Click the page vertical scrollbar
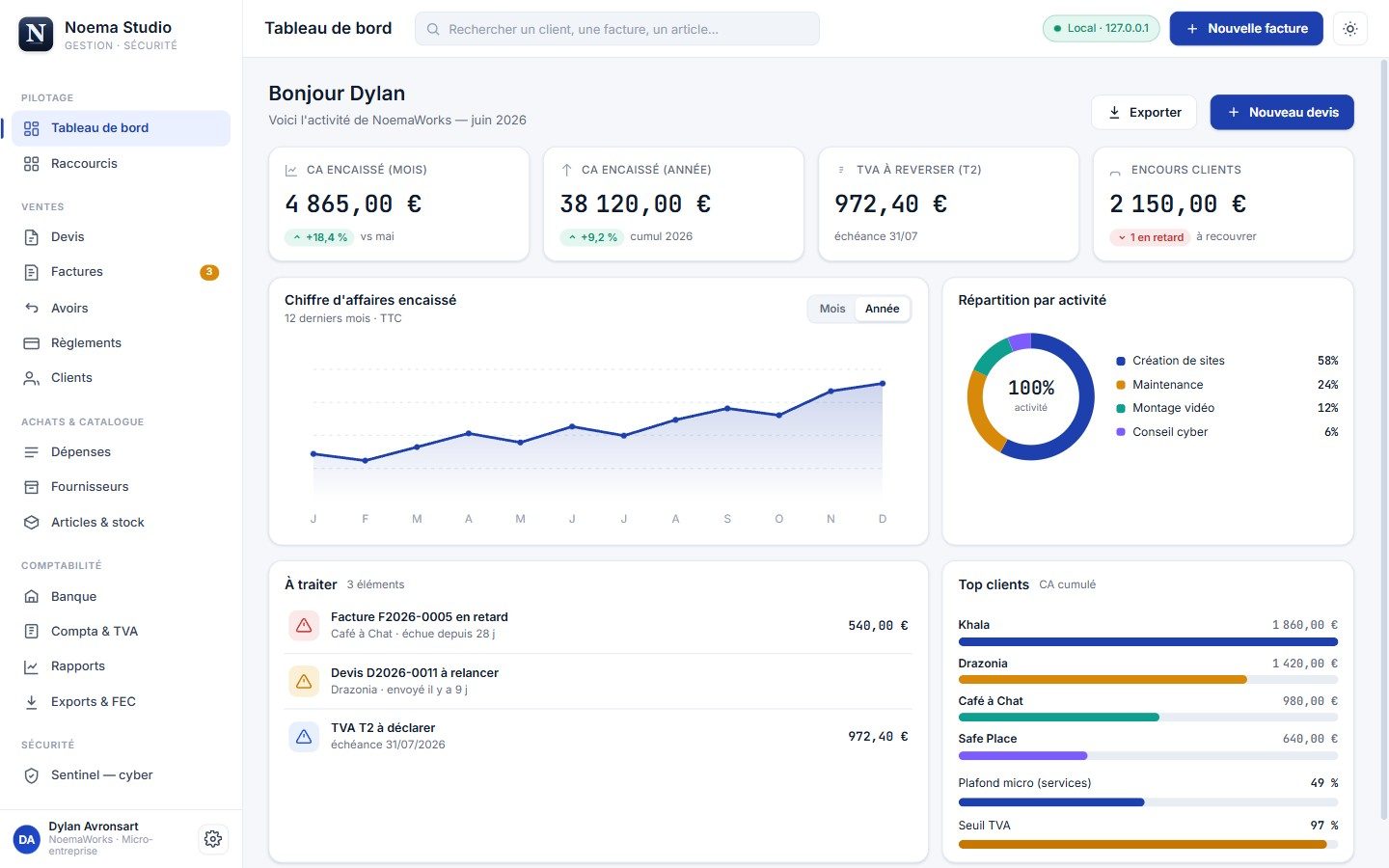This screenshot has height=868, width=1389. (1384, 439)
